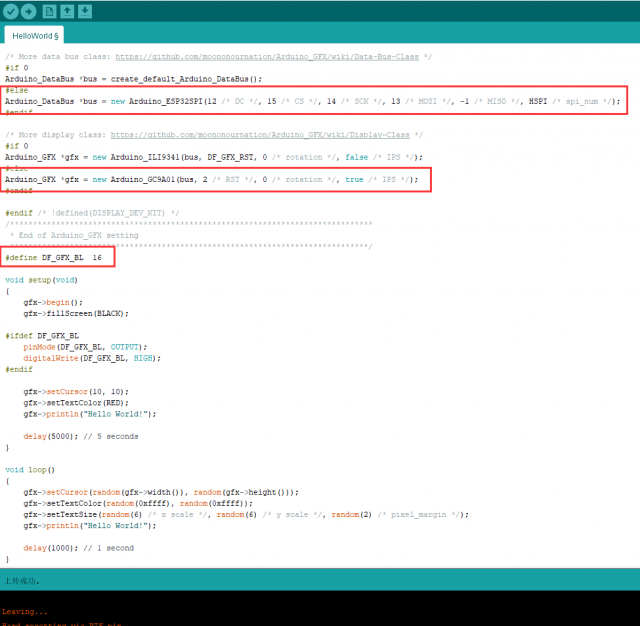Create a new sketch with the New icon
The height and width of the screenshot is (626, 640).
click(50, 11)
